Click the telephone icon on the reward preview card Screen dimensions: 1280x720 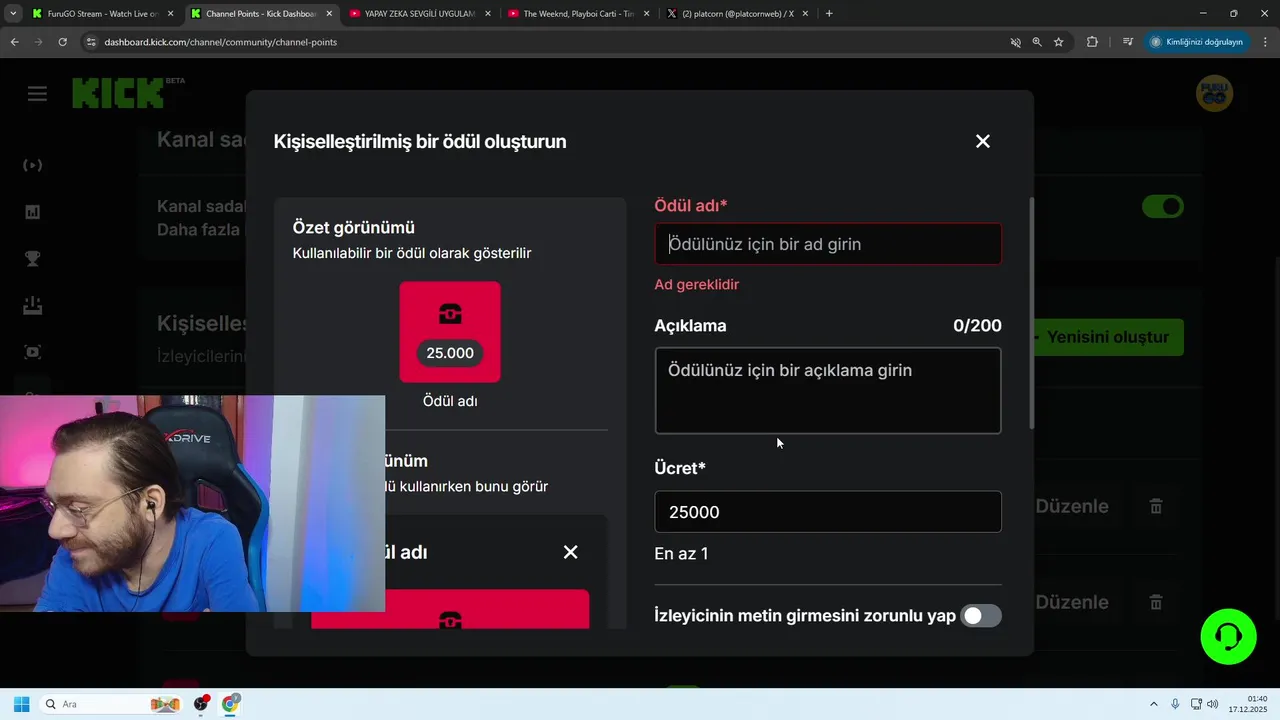click(450, 314)
